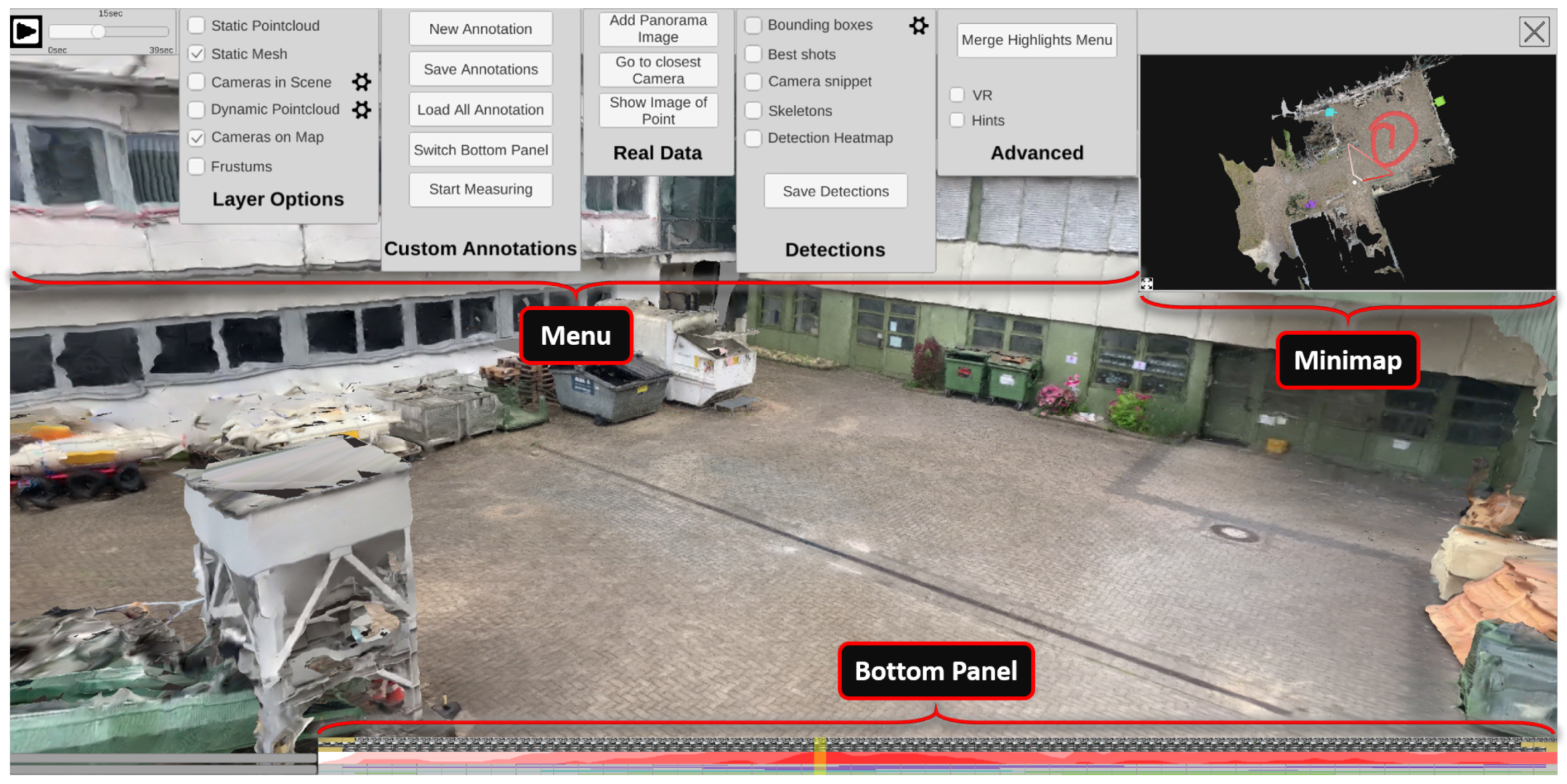
Task: Open Bounding boxes gear settings
Action: (919, 26)
